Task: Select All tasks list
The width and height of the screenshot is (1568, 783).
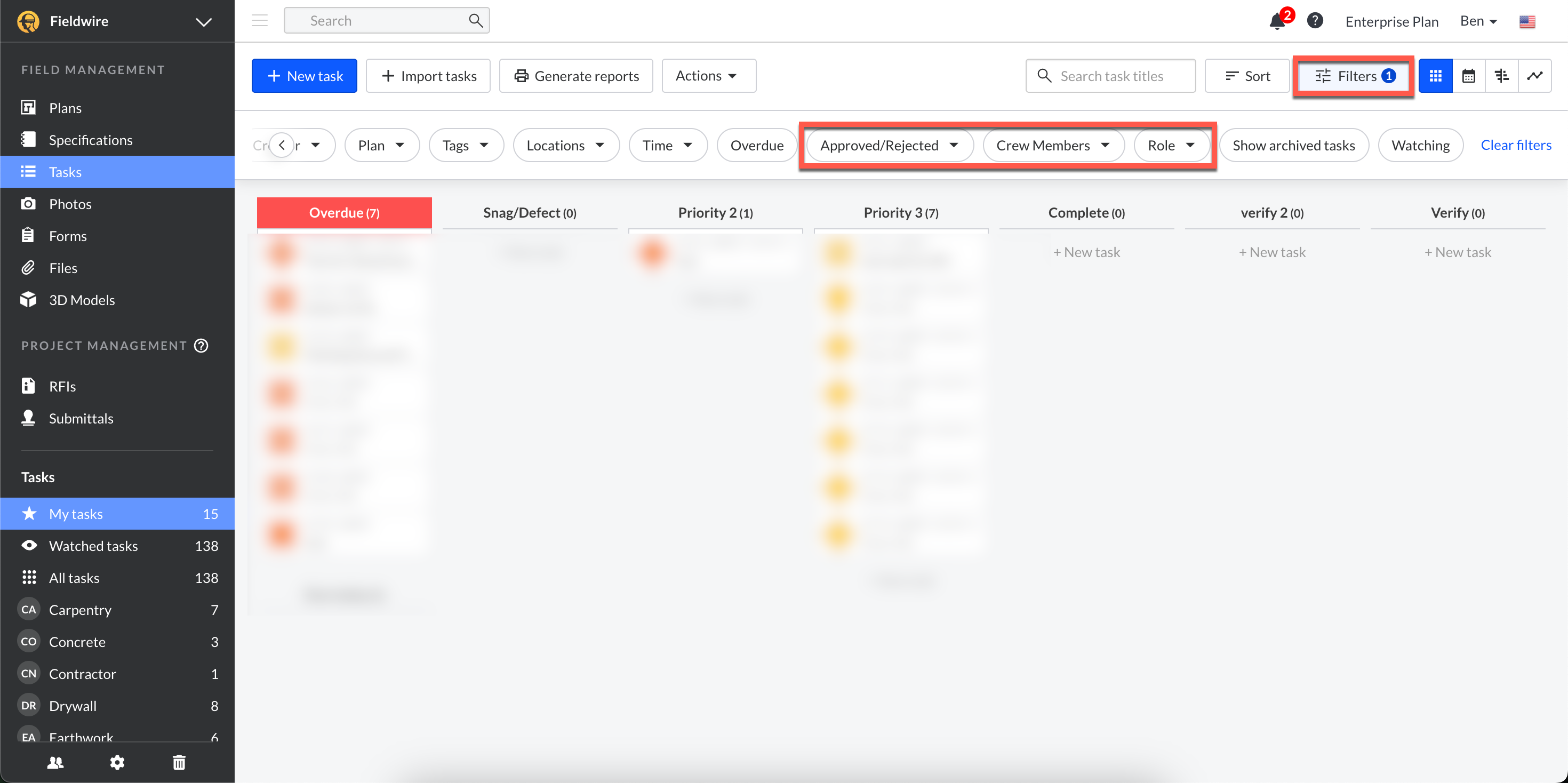Action: 117,578
